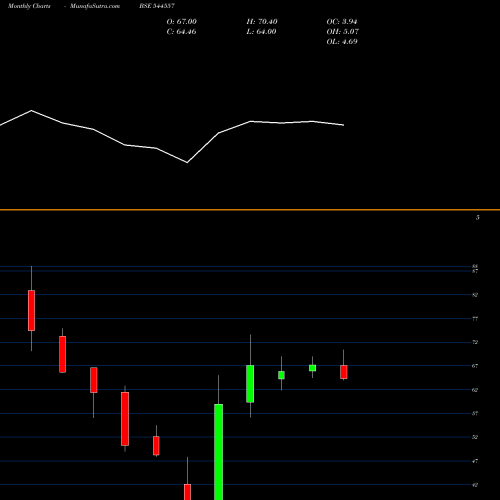Click the '77' price axis label
The image size is (500, 500).
point(475,319)
